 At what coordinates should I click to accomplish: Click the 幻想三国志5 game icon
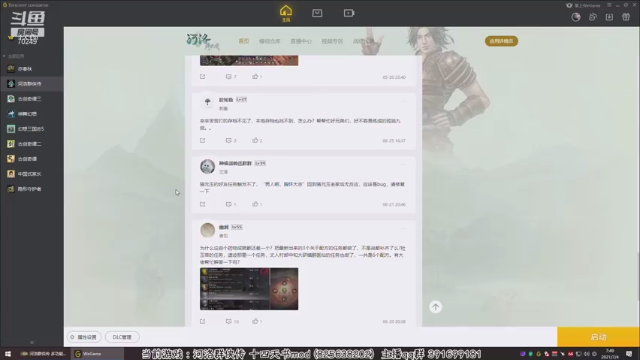coord(11,129)
